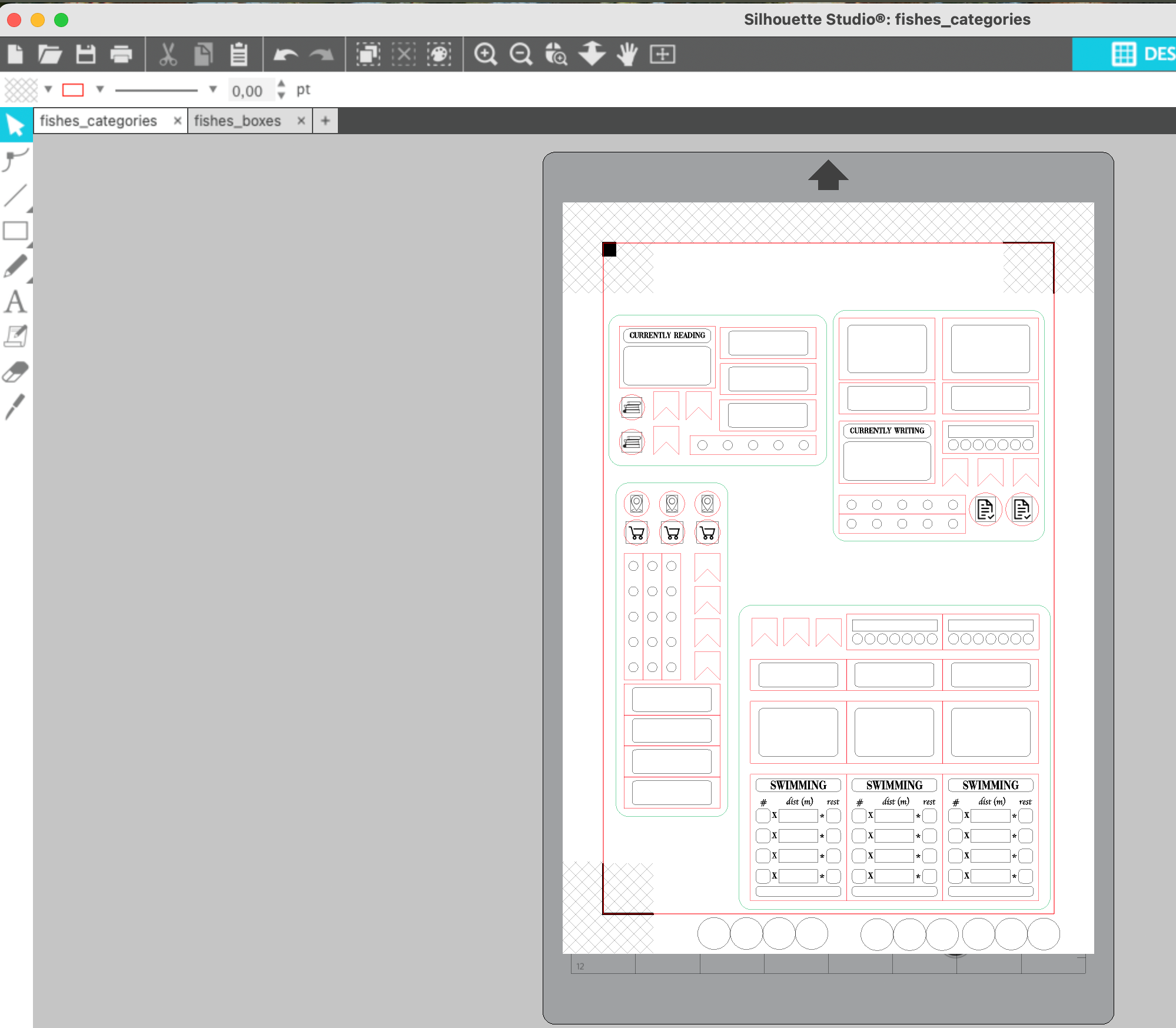Click the Save file icon
This screenshot has width=1176, height=1028.
click(x=86, y=54)
